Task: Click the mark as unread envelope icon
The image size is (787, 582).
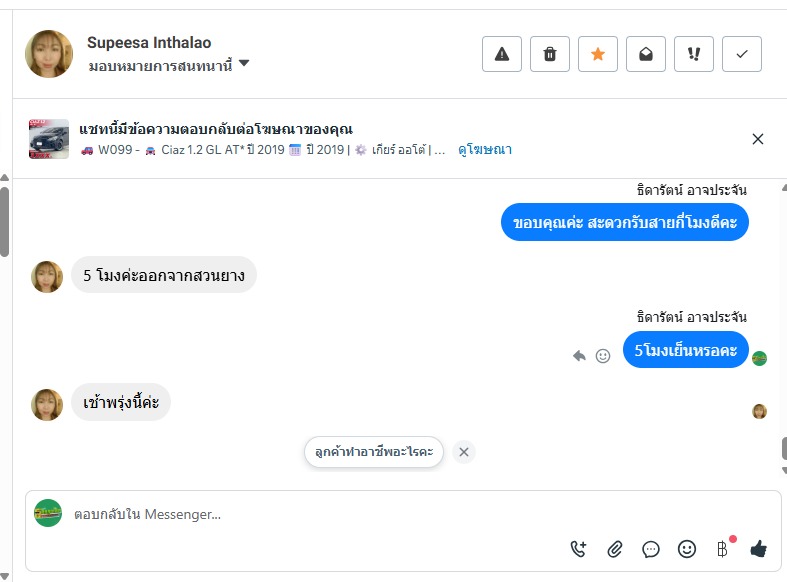Action: click(646, 54)
